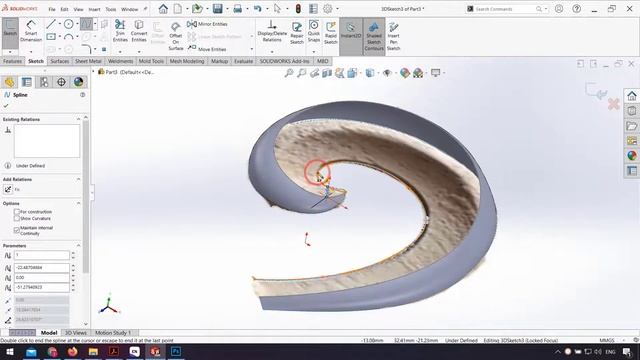This screenshot has height=360, width=640.
Task: Enable the For construction checkbox
Action: [x=17, y=212]
